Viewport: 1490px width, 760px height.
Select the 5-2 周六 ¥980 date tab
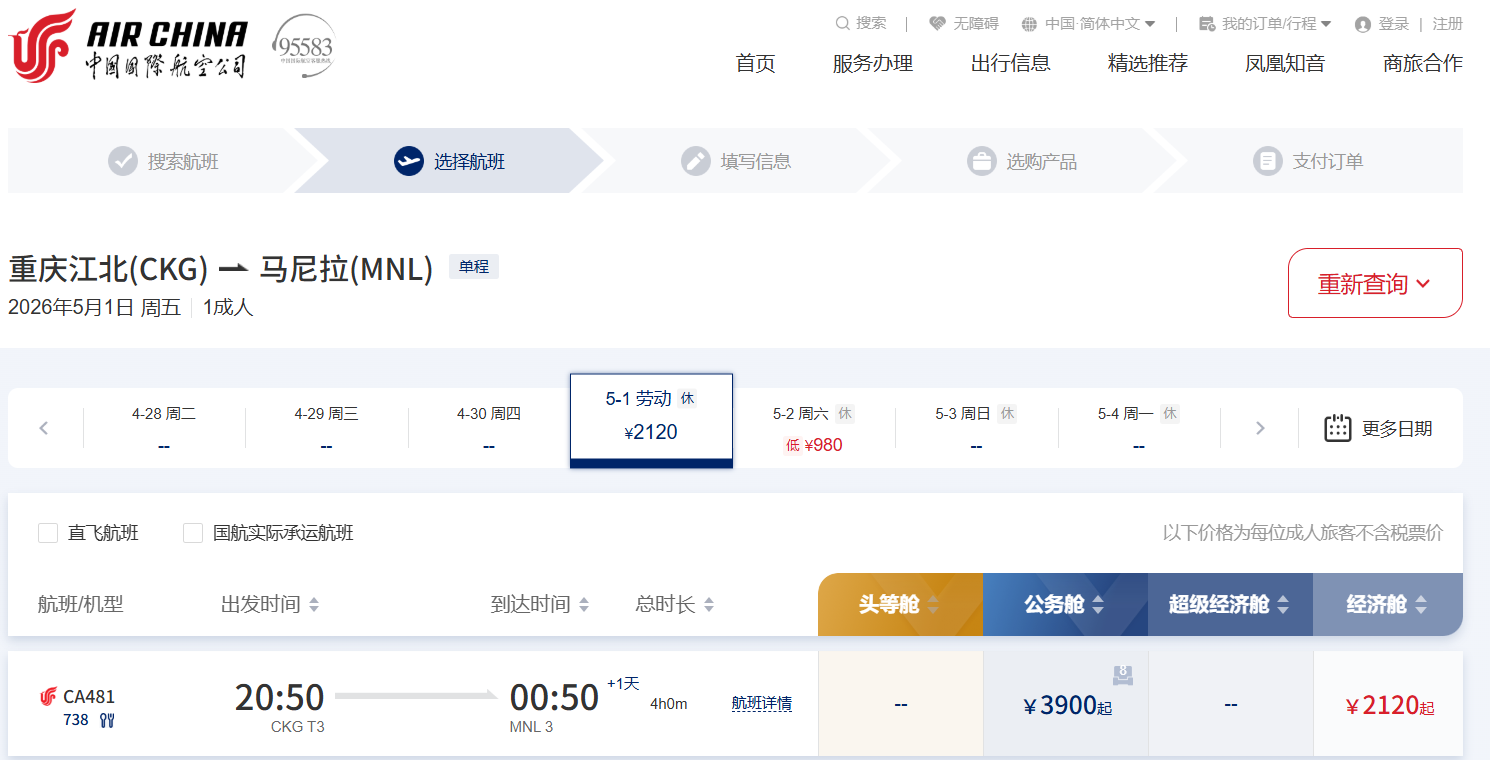814,429
